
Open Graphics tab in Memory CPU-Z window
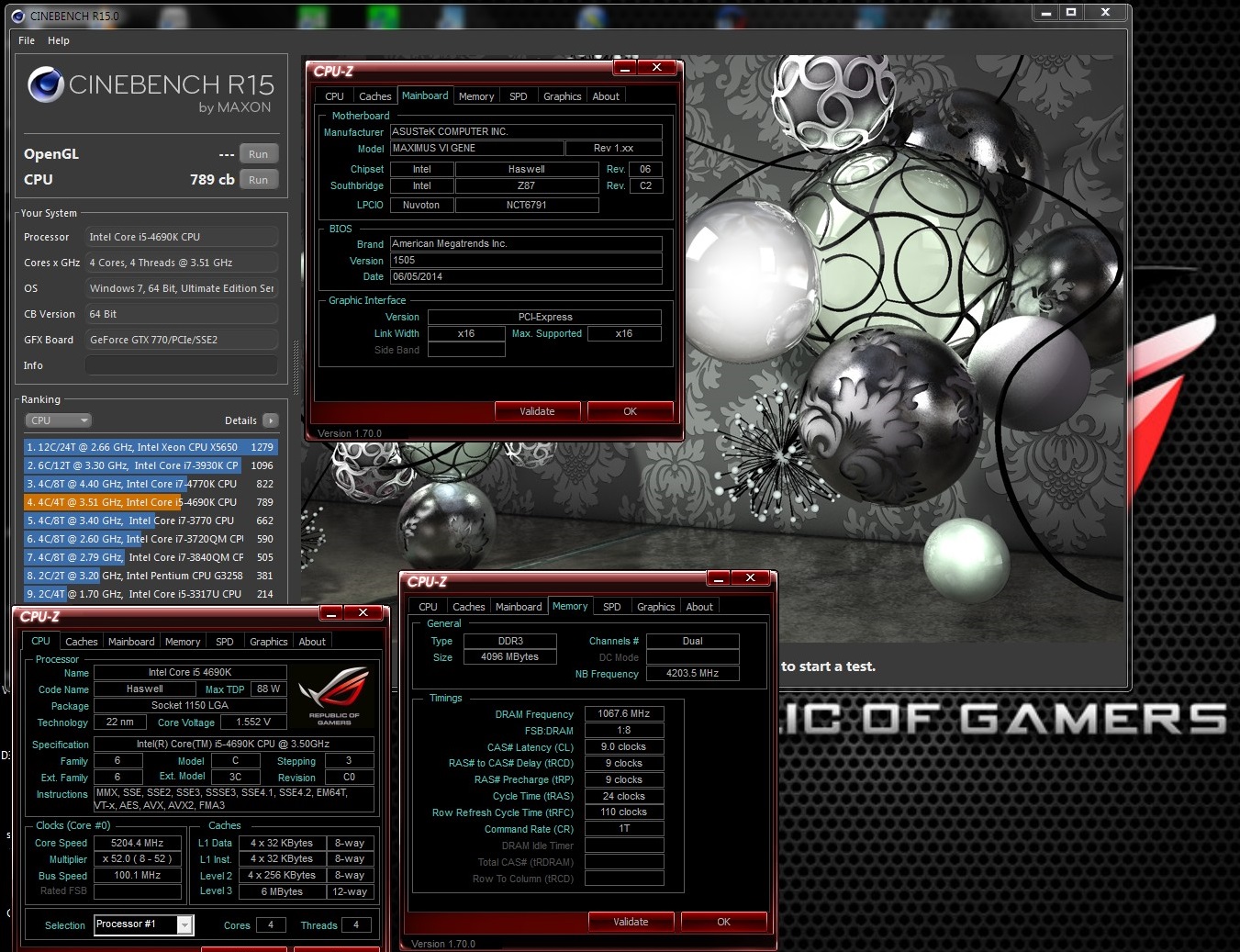tap(655, 607)
